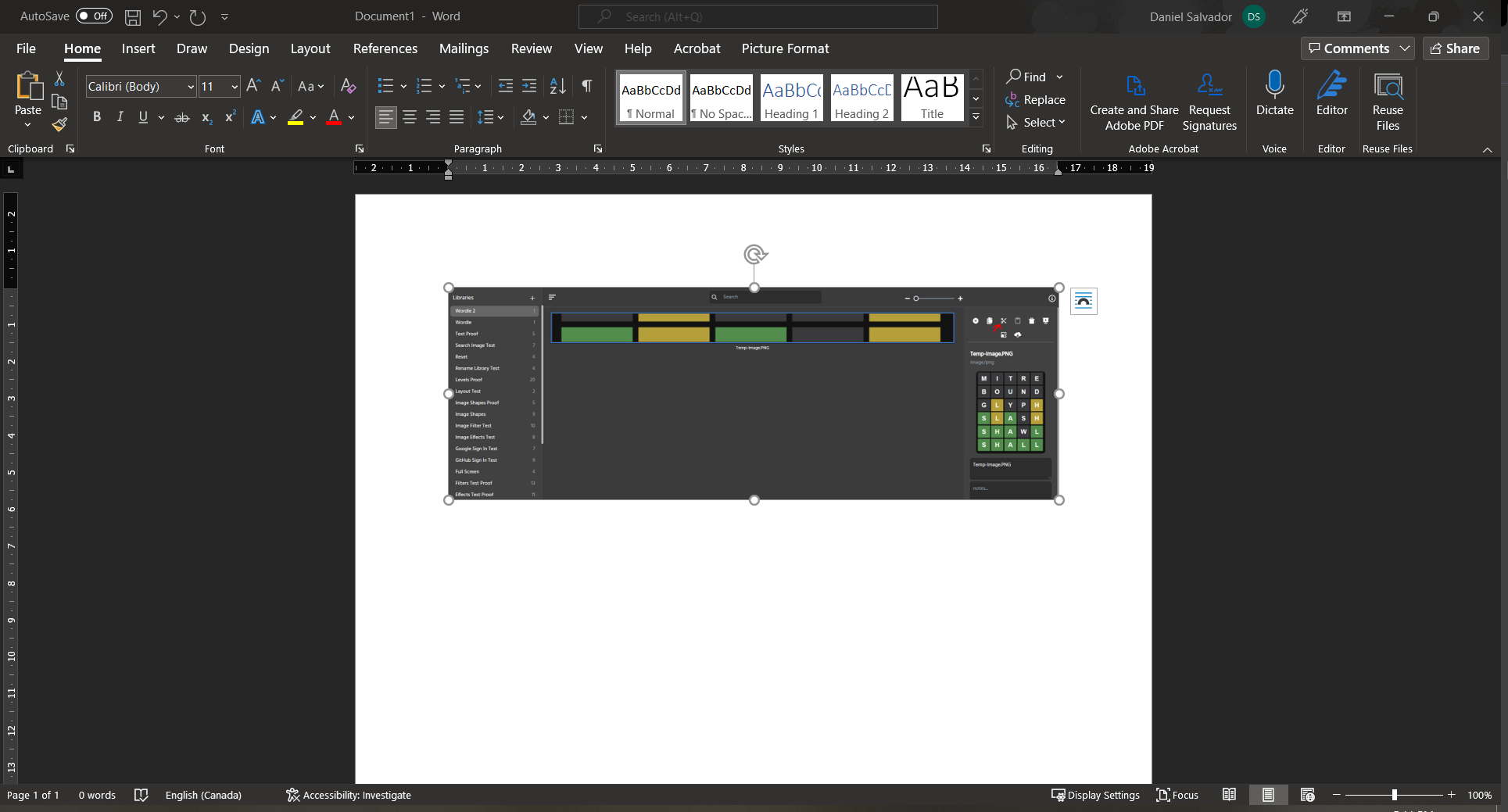
Task: Clear all formatting icon
Action: [x=349, y=86]
